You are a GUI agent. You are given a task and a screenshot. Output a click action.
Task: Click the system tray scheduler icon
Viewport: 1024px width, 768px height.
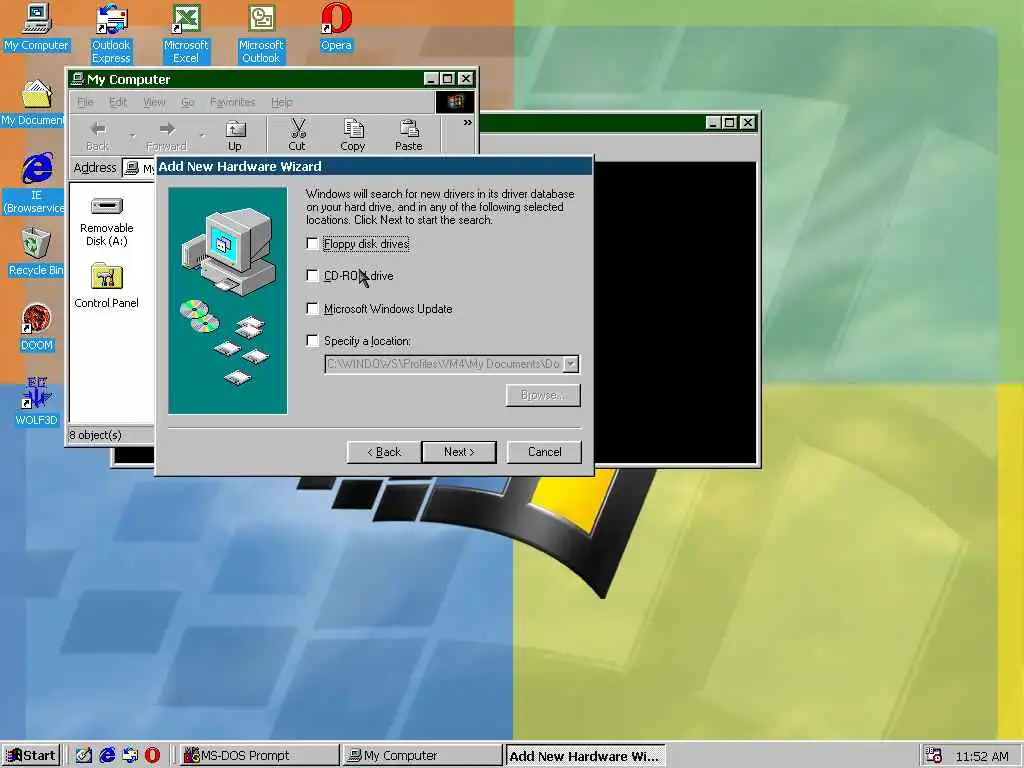(x=934, y=756)
